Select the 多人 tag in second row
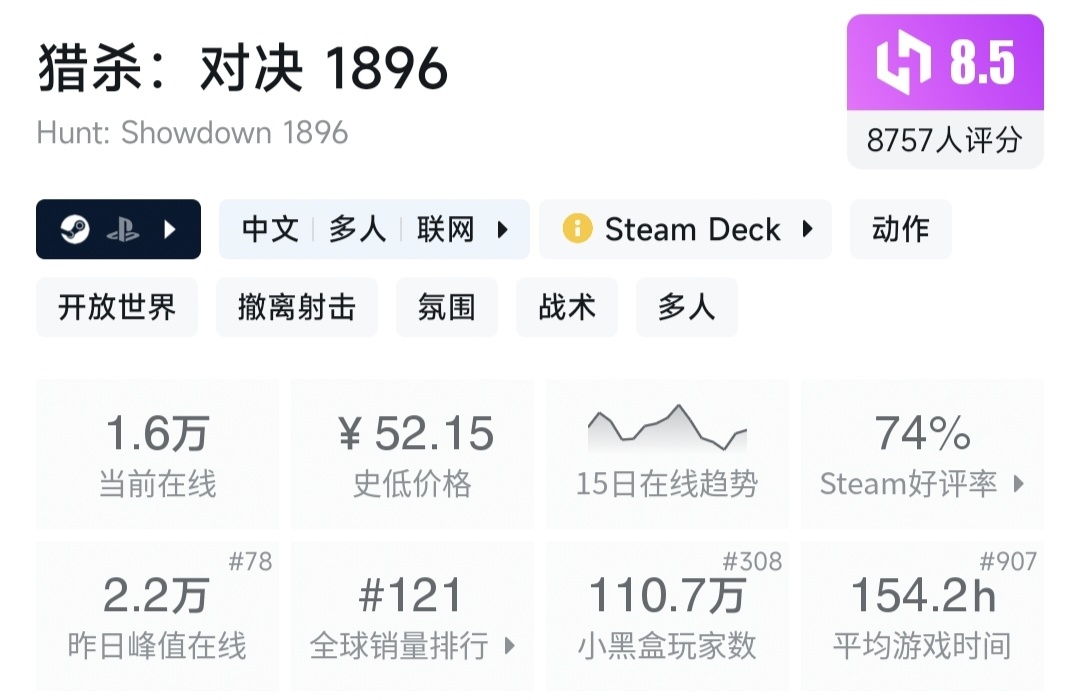This screenshot has width=1080, height=700. (x=687, y=307)
